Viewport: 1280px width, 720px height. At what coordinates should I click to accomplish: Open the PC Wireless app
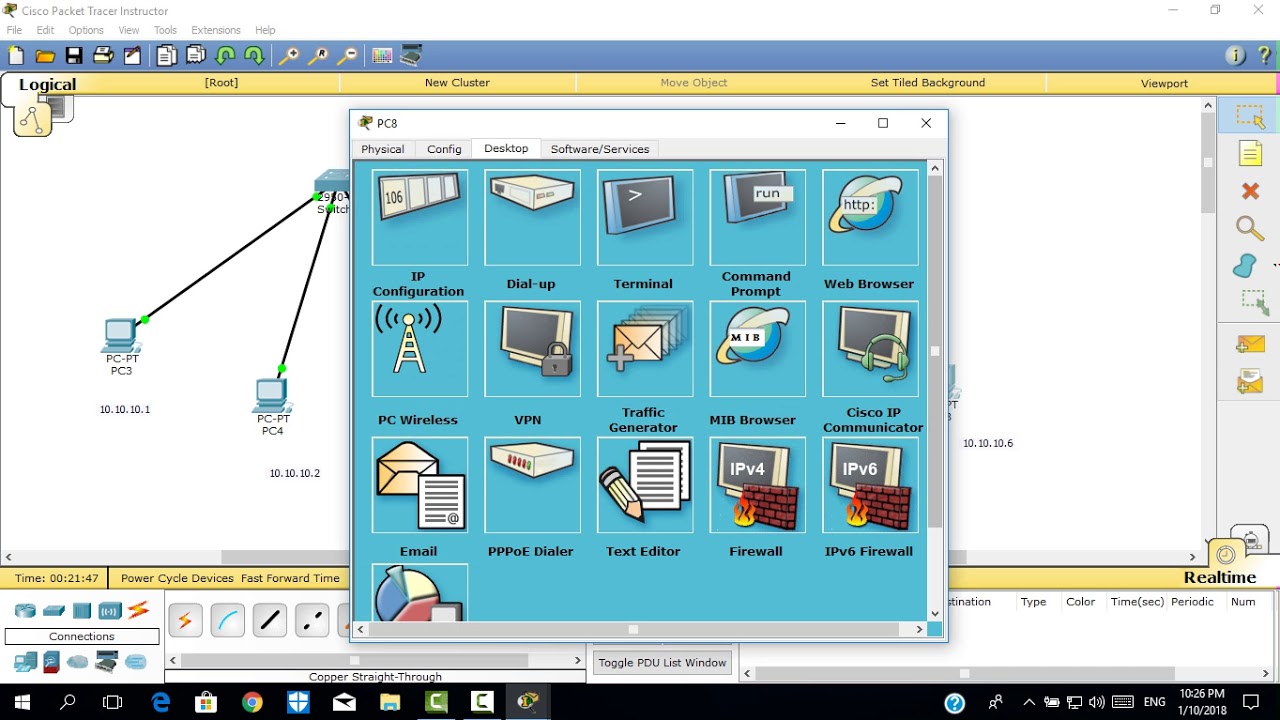coord(419,349)
